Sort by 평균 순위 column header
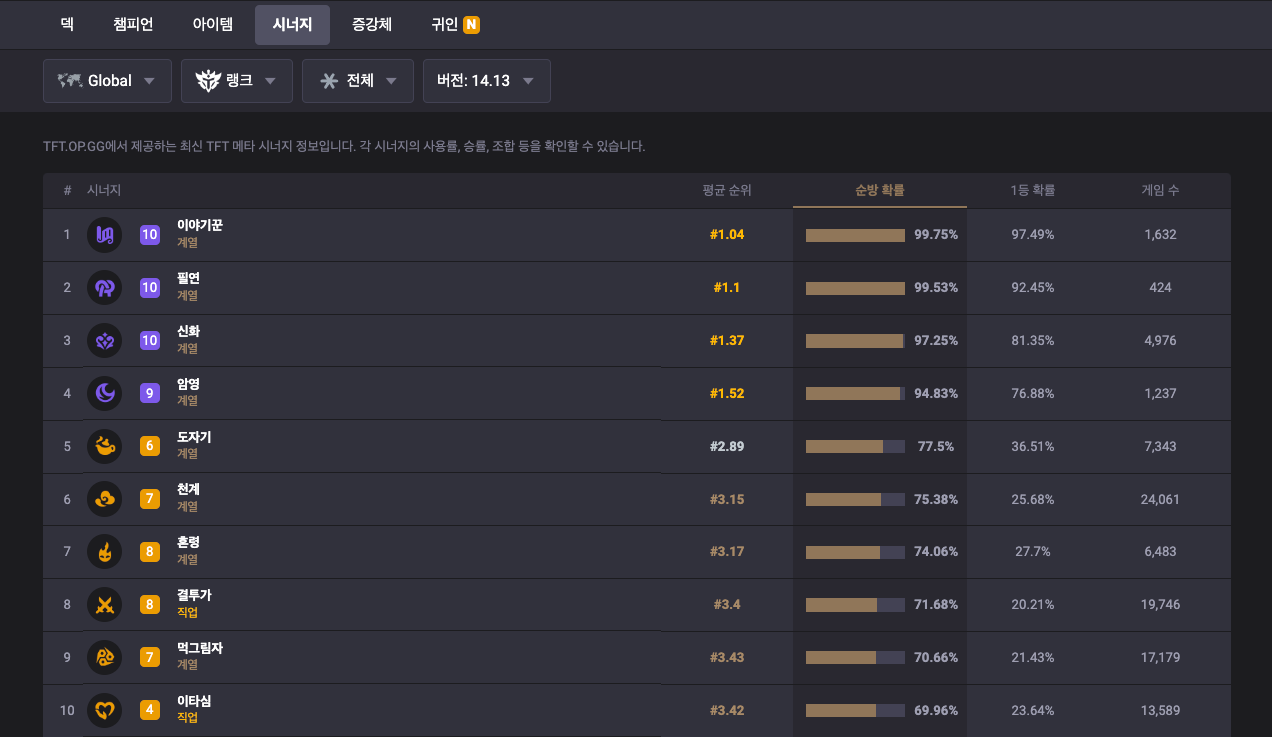1272x737 pixels. click(x=727, y=190)
